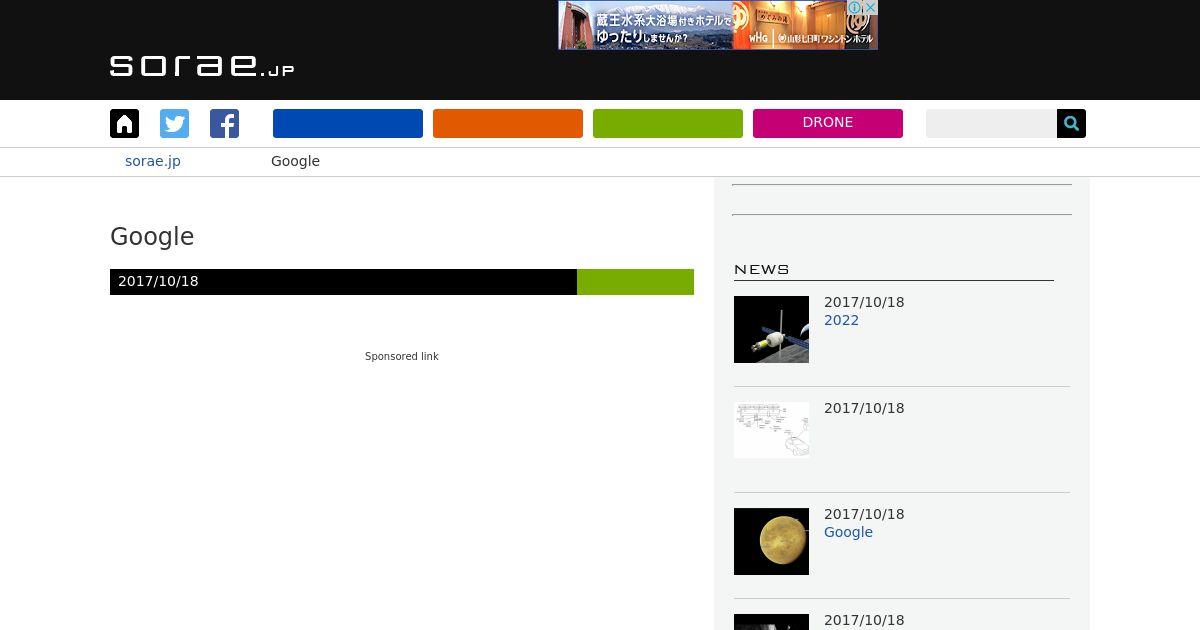
Task: Open the ad info icon on banner
Action: click(x=855, y=7)
